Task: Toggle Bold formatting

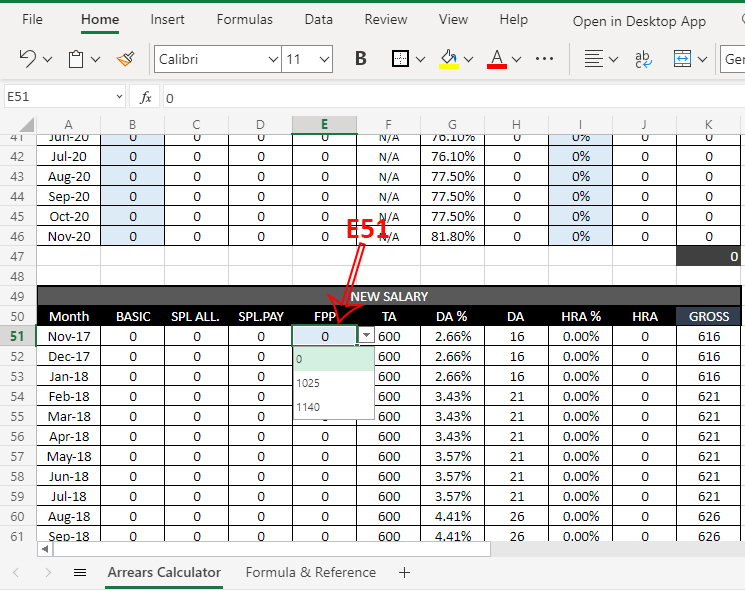Action: coord(361,59)
